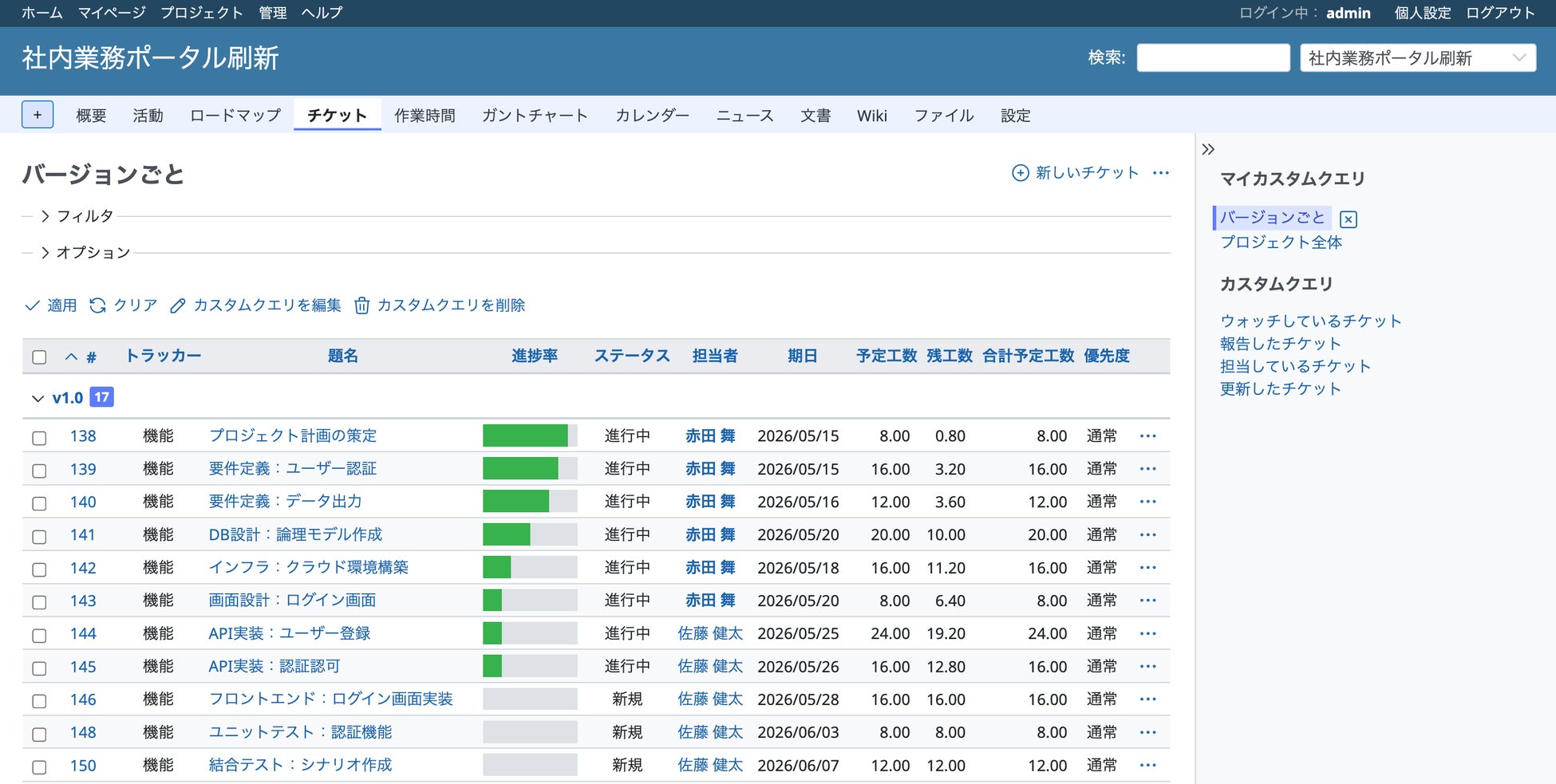Viewport: 1556px width, 784px height.
Task: Collapse the v1.0 version group
Action: pyautogui.click(x=38, y=398)
